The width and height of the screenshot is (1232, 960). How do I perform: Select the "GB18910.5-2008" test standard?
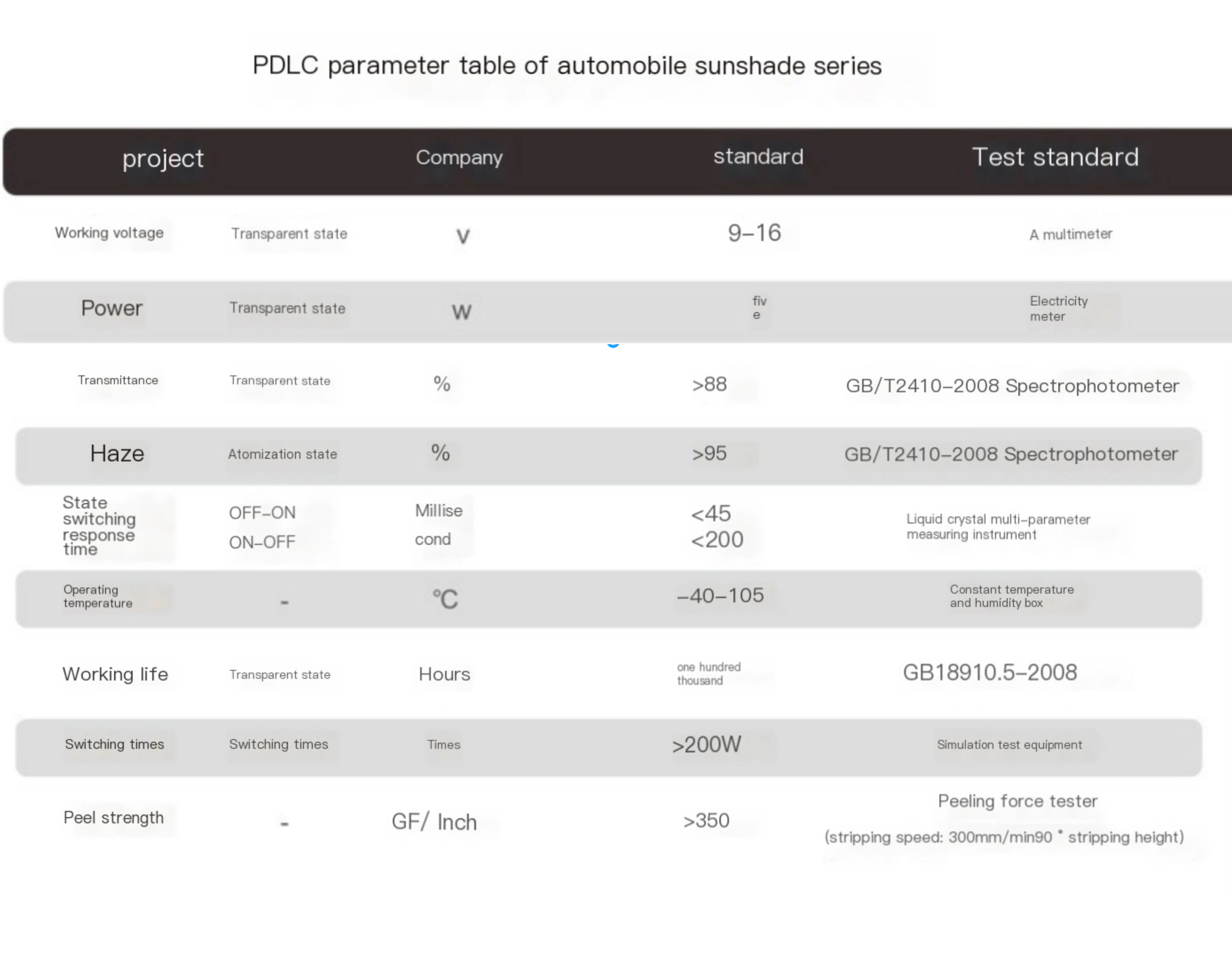990,673
